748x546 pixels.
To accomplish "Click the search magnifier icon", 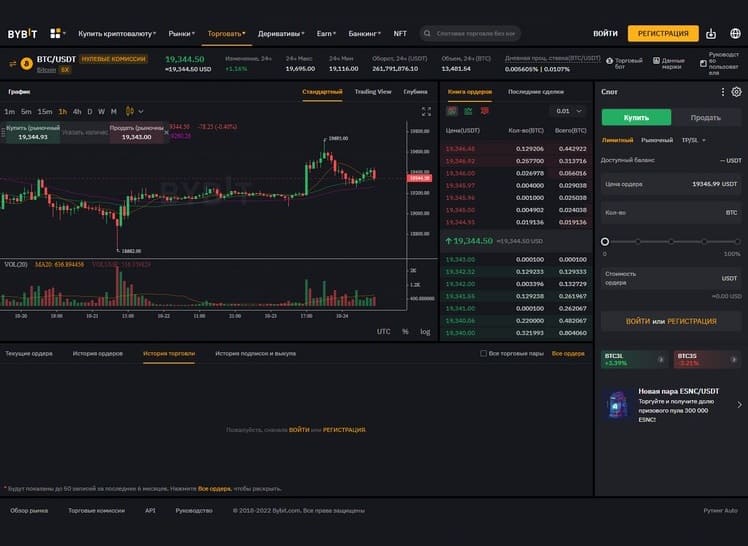I will click(427, 33).
